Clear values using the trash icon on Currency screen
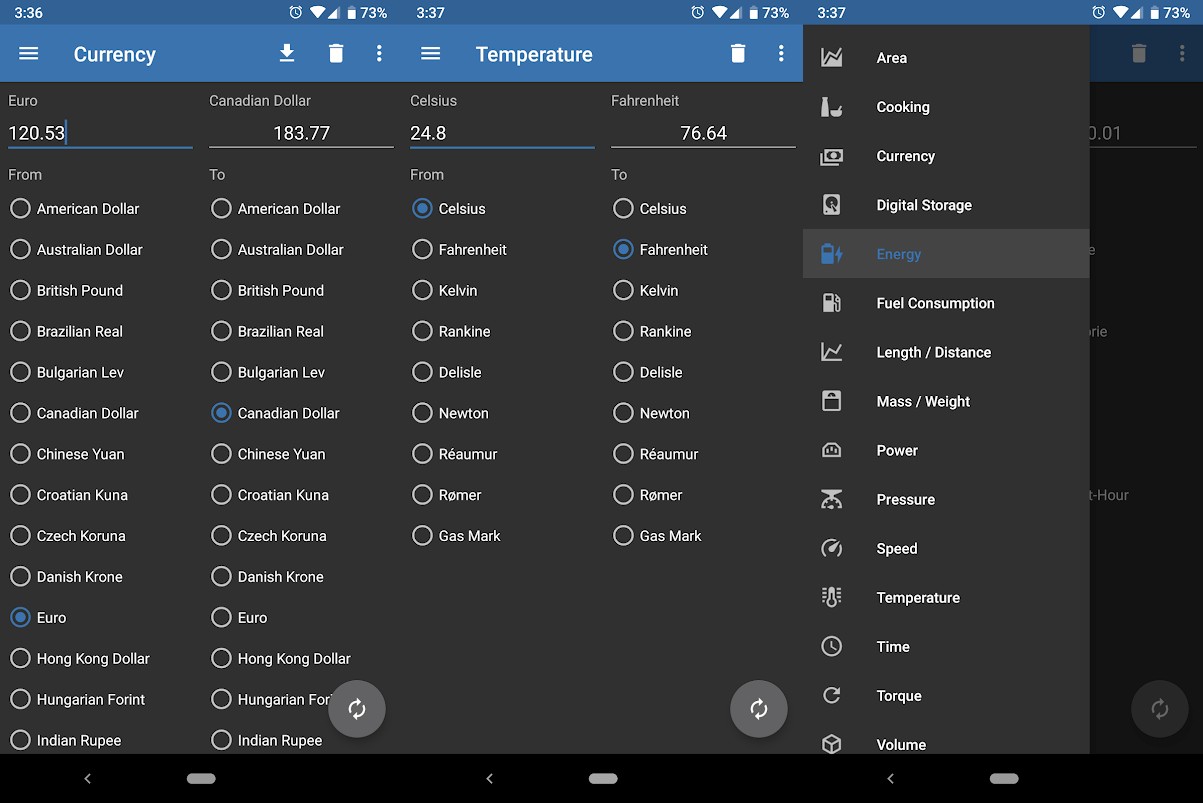1203x803 pixels. click(x=336, y=53)
